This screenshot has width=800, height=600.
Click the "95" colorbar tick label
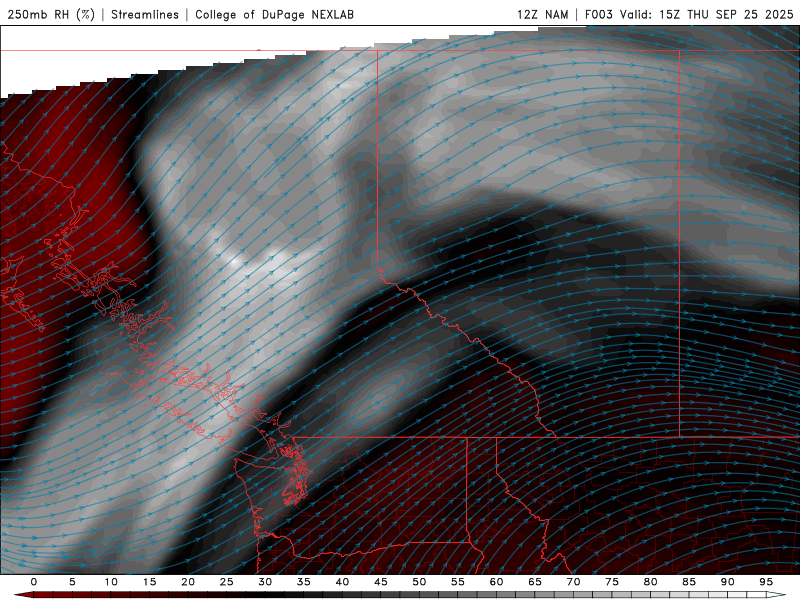[766, 582]
